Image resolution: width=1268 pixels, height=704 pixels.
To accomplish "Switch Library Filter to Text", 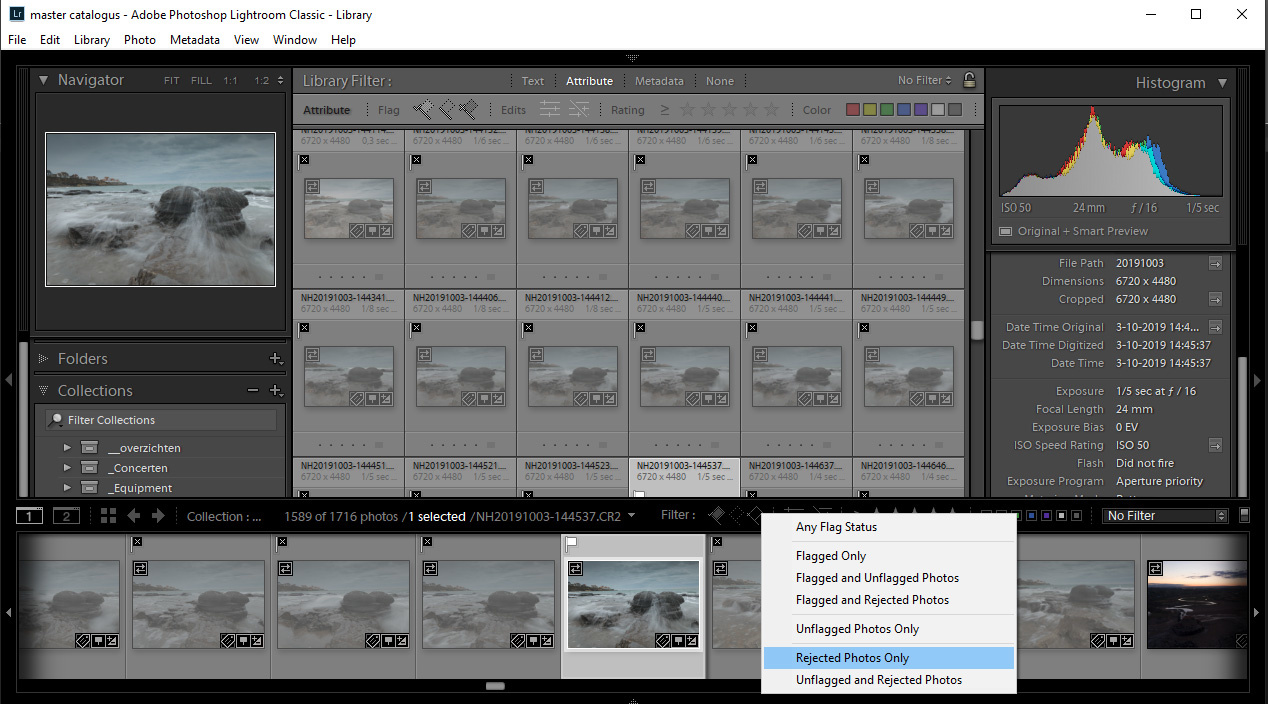I will [533, 81].
